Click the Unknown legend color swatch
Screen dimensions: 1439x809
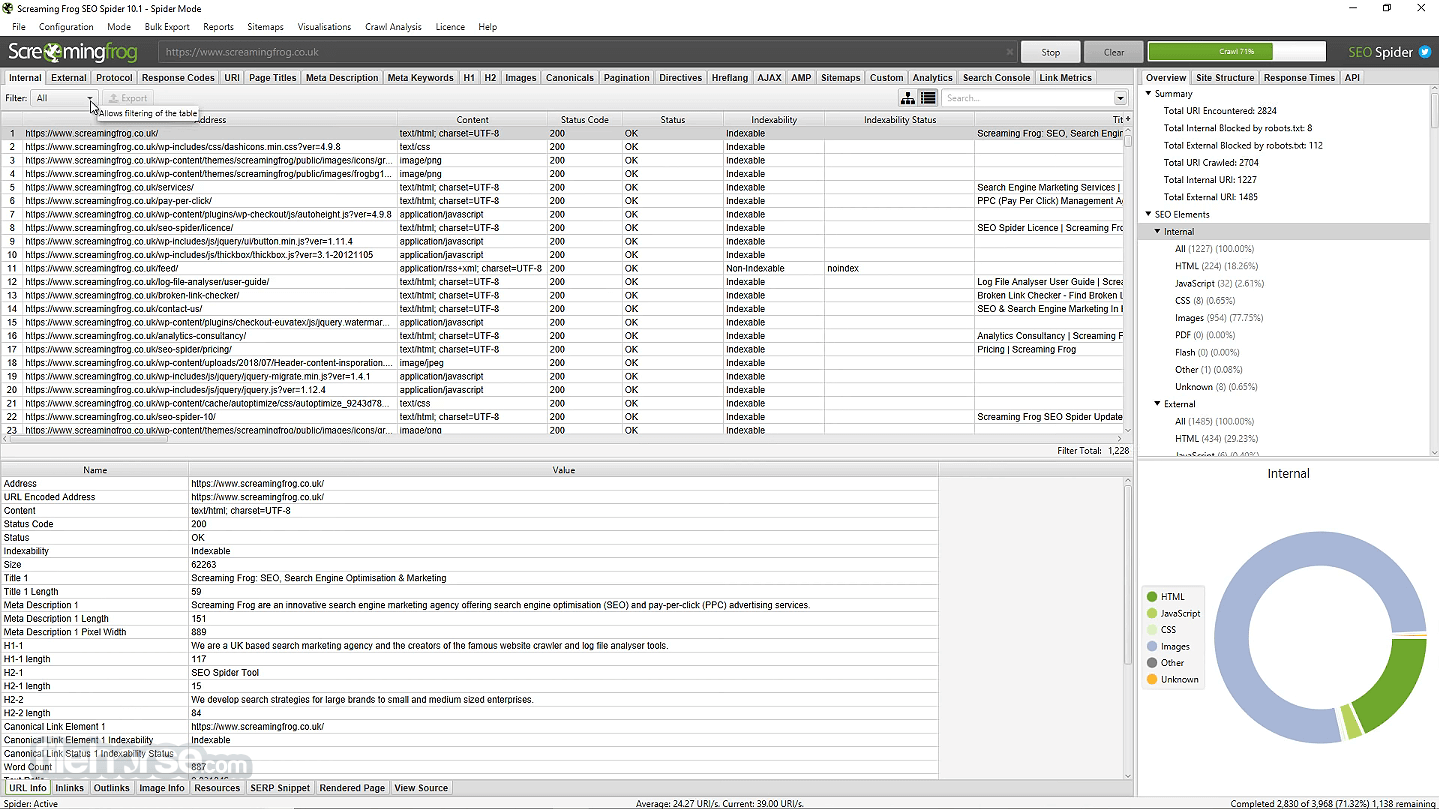(1152, 680)
